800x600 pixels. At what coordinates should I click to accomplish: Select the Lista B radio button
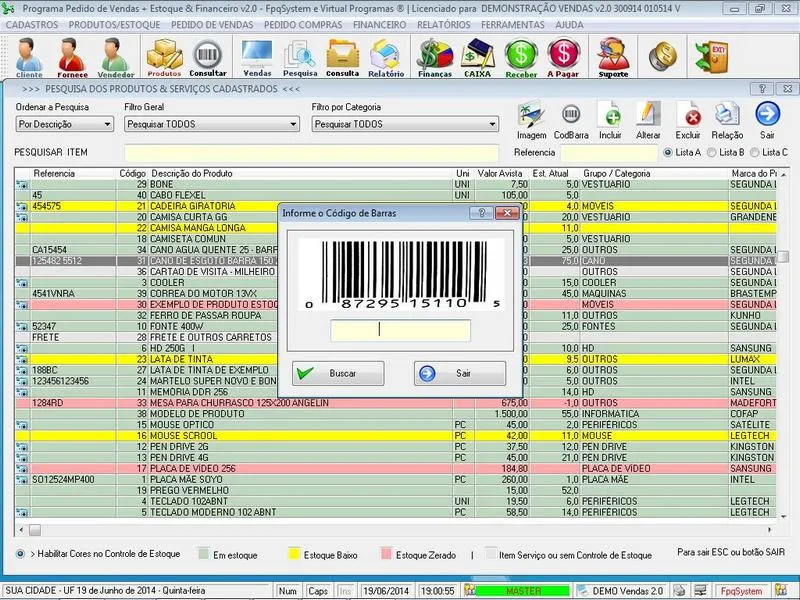tap(712, 152)
